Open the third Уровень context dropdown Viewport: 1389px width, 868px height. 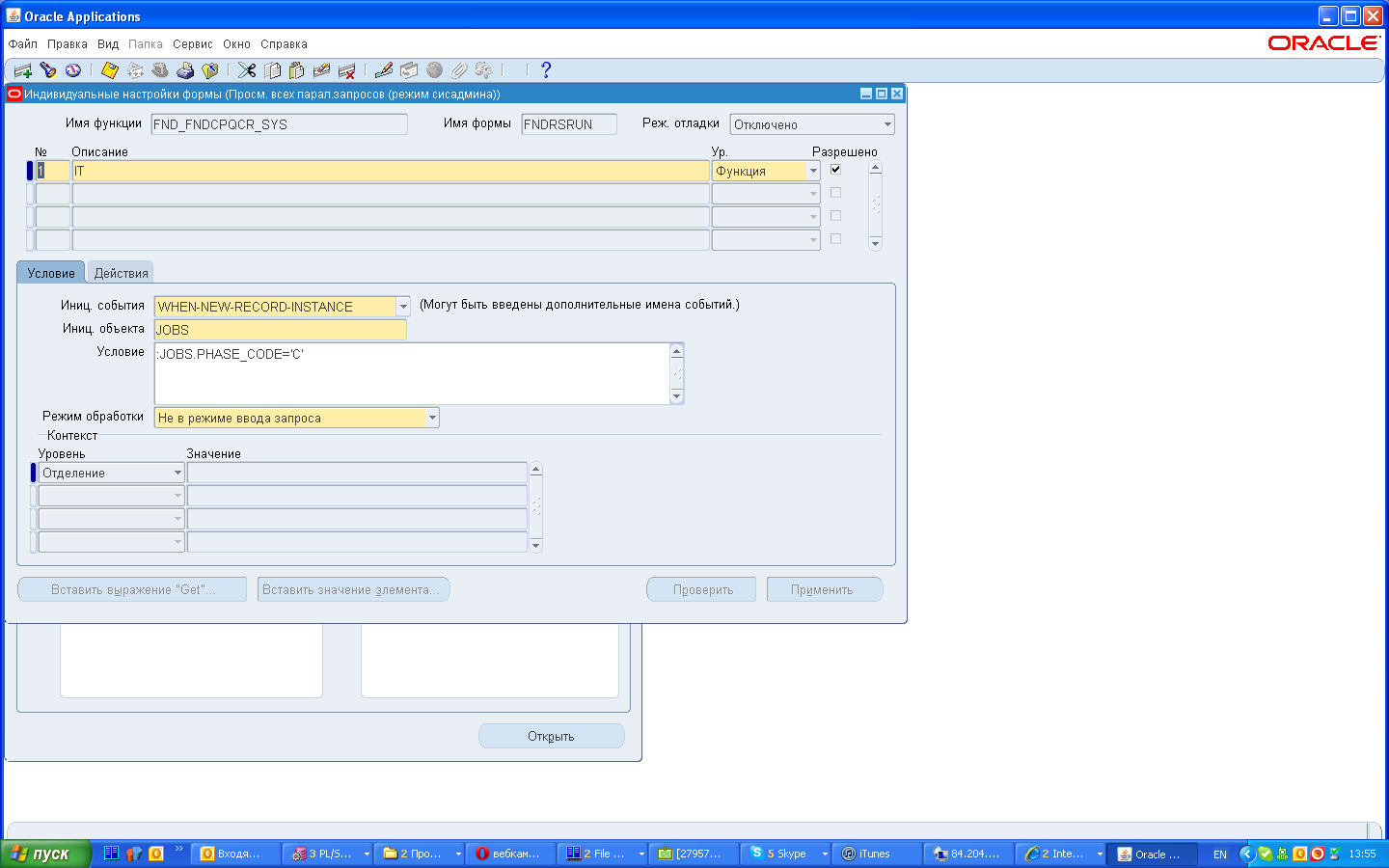[x=177, y=519]
